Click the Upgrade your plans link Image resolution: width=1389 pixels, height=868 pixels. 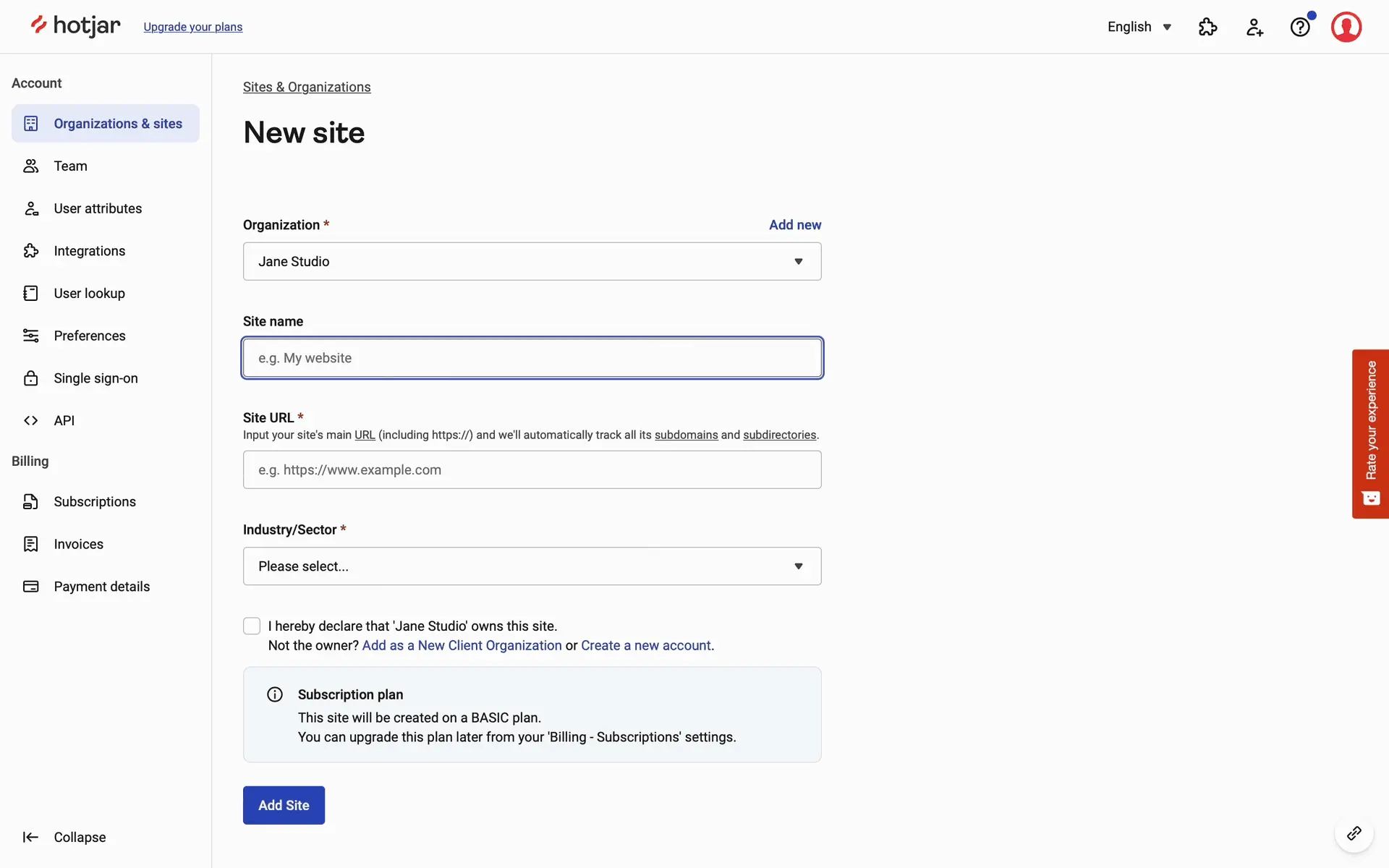click(x=192, y=27)
